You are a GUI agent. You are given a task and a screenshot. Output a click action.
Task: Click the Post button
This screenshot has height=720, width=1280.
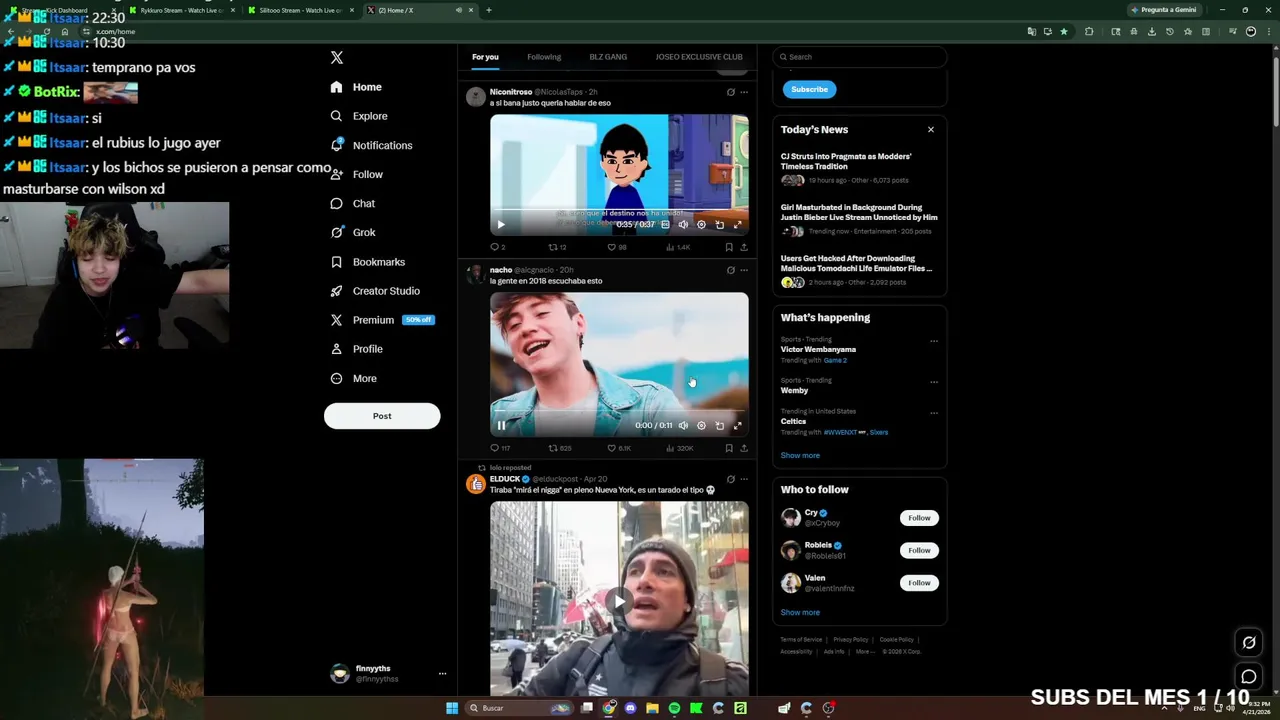(x=382, y=416)
